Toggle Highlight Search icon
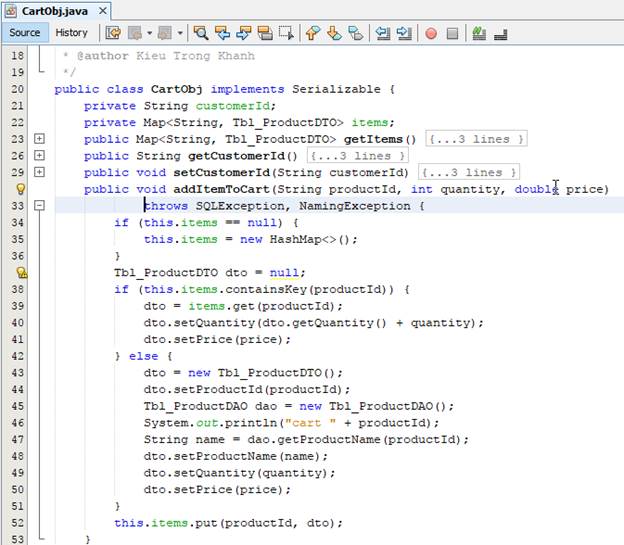 265,33
